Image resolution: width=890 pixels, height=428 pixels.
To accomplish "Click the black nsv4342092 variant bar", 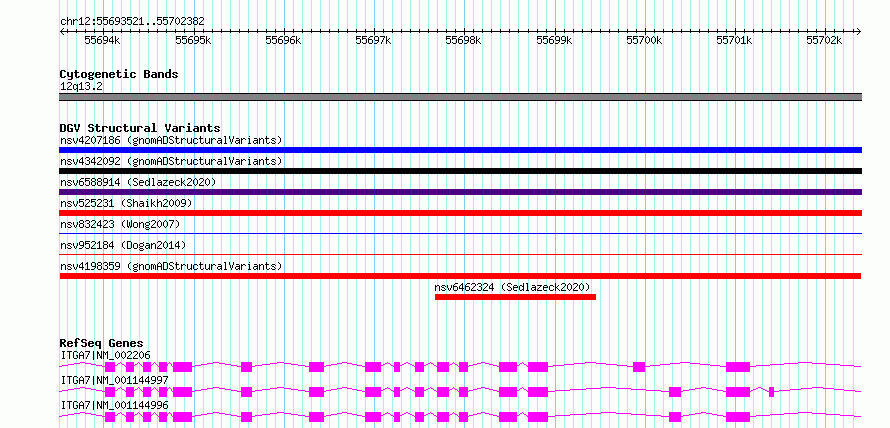I will click(x=460, y=171).
